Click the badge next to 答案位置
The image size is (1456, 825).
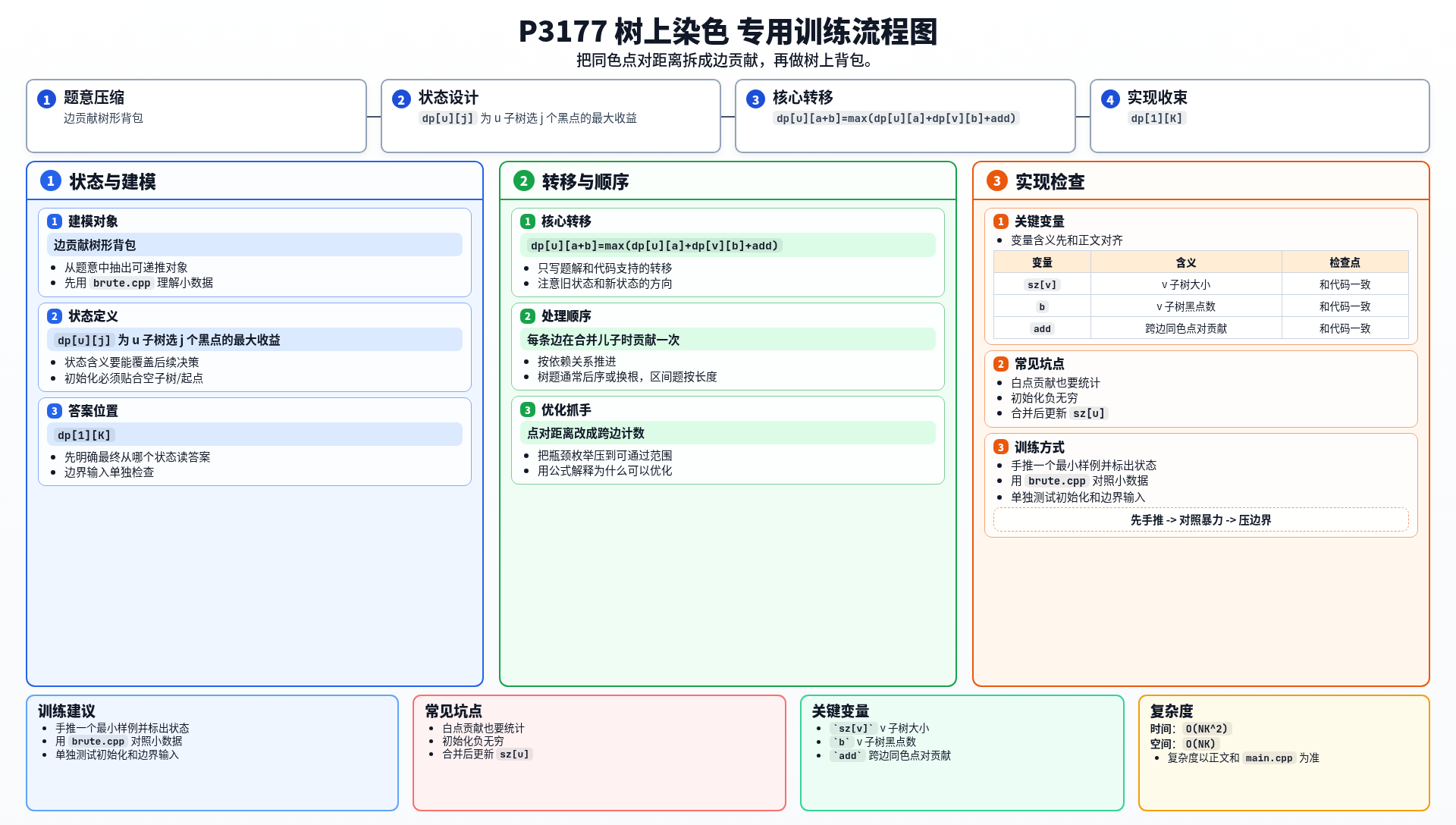55,411
